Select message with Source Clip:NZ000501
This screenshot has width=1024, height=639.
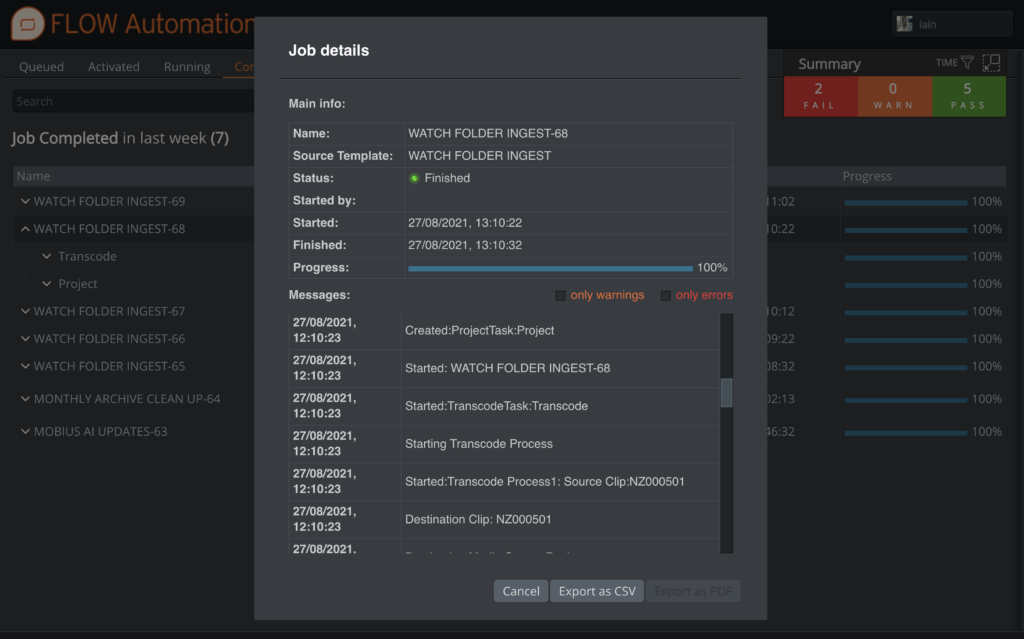click(545, 482)
